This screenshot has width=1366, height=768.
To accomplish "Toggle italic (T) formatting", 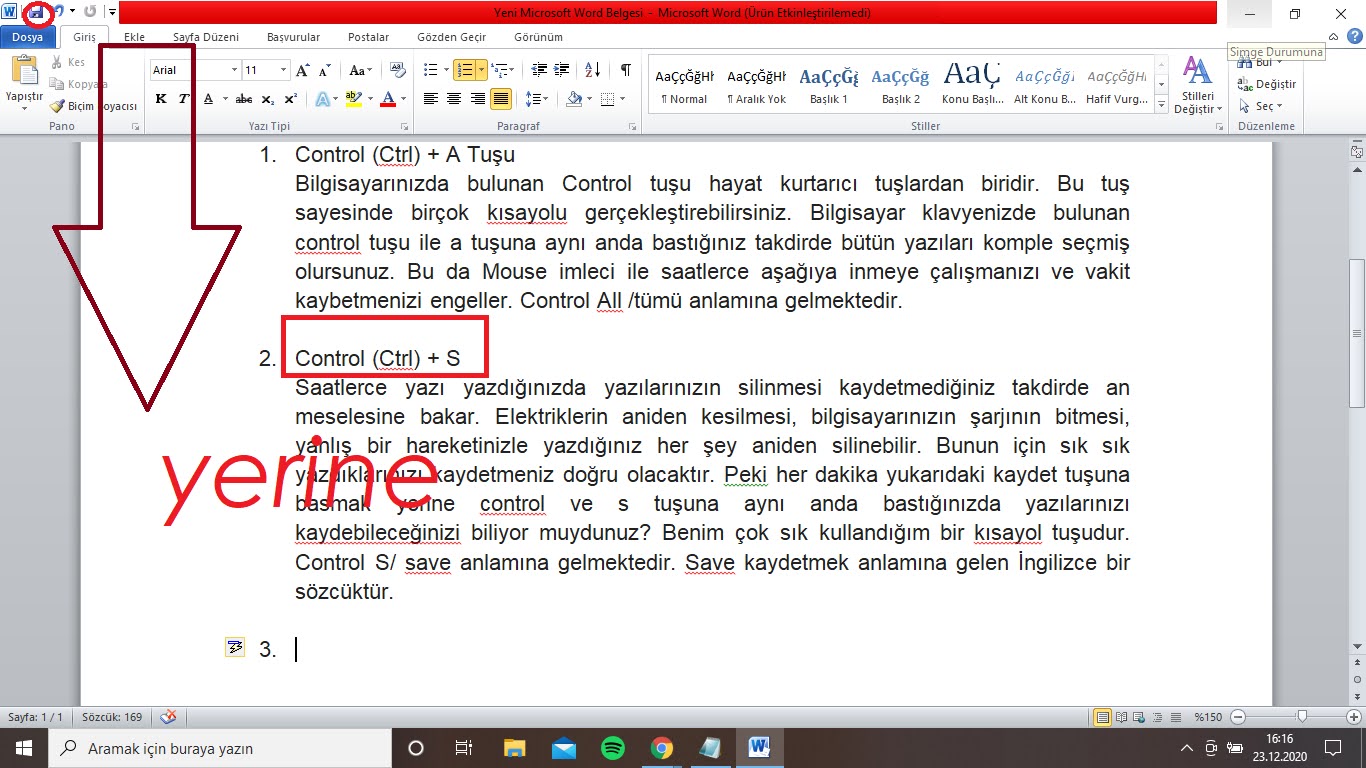I will (x=184, y=99).
